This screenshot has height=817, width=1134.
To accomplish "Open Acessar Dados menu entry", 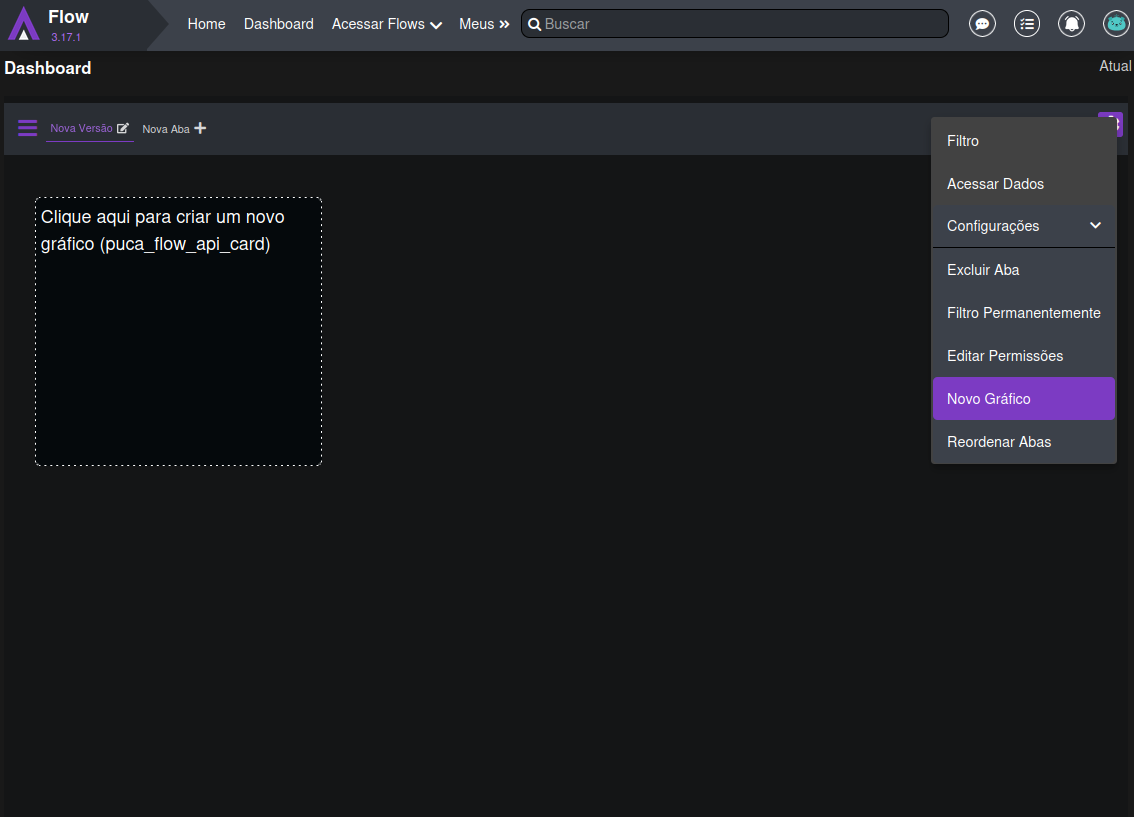I will tap(1023, 184).
